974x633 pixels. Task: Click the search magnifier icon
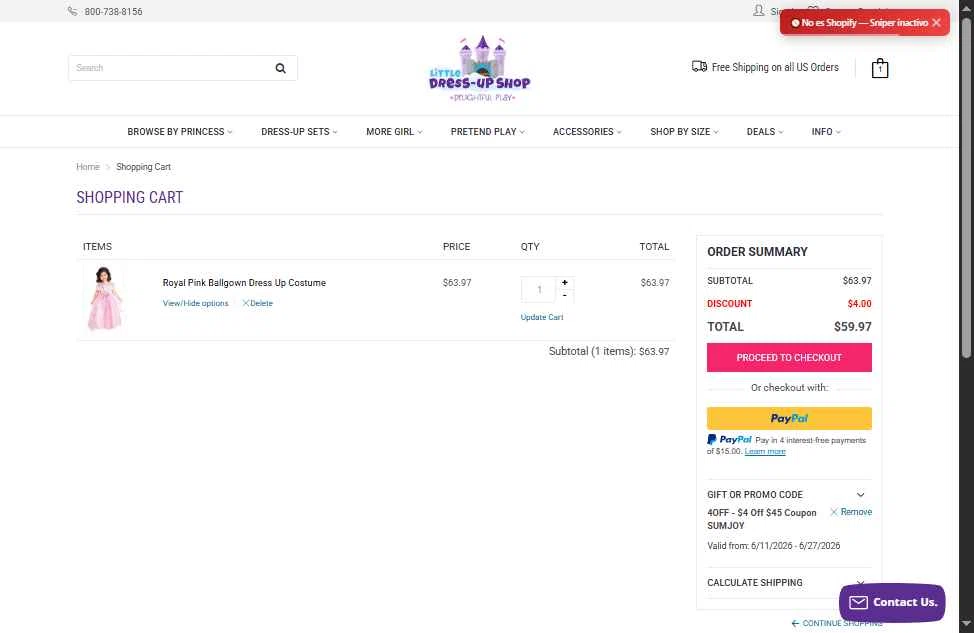tap(280, 68)
